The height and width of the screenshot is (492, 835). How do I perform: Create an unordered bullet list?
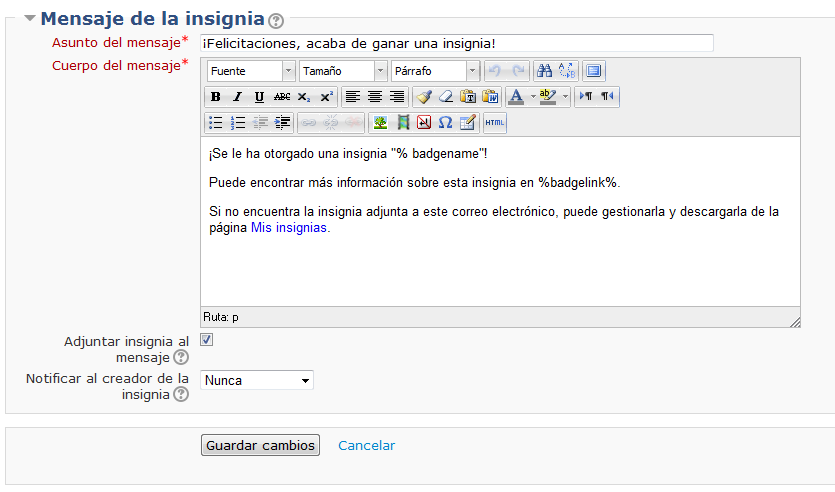[x=215, y=123]
